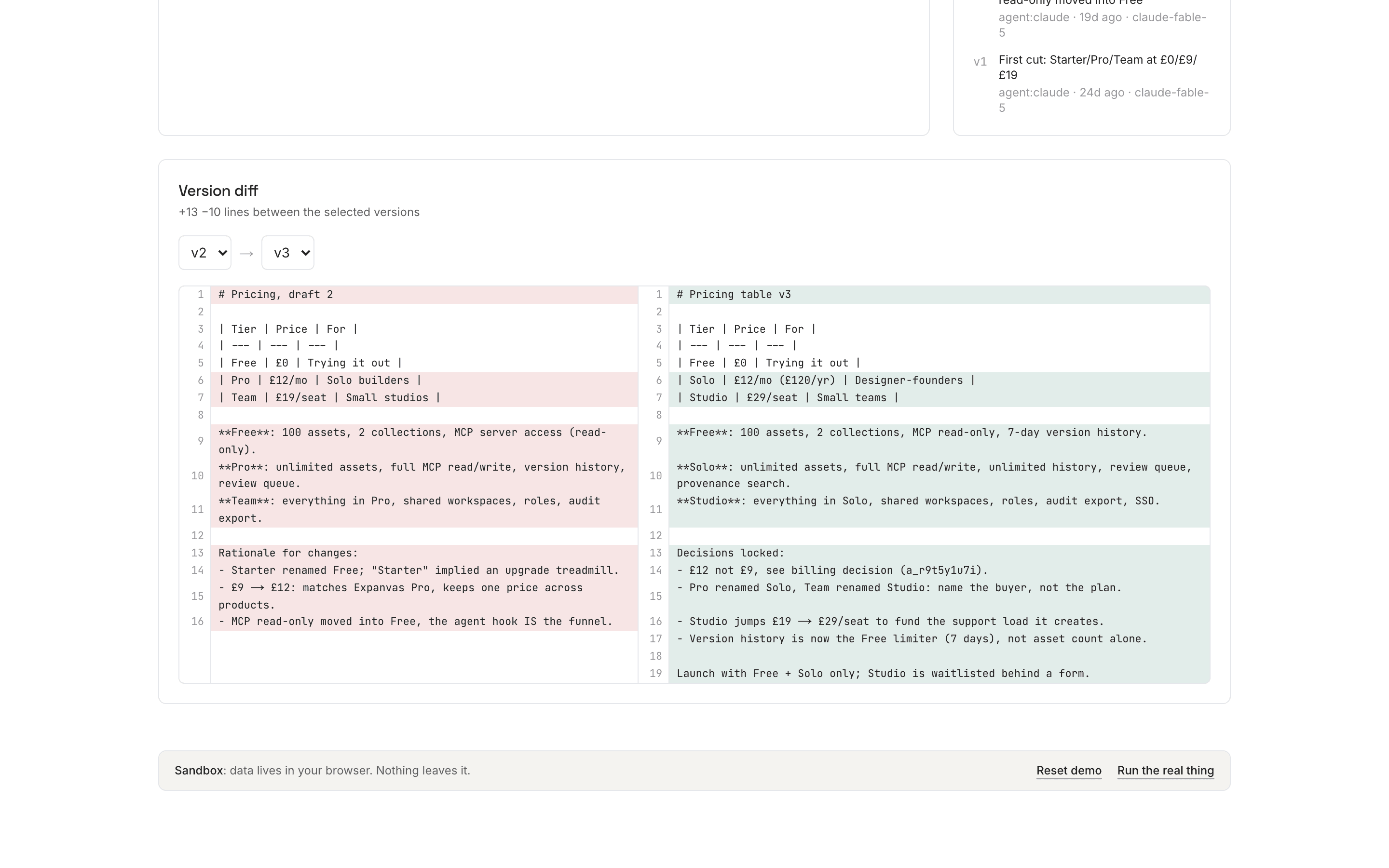
Task: Click "agent:claude · 24d ago" version metadata
Action: pyautogui.click(x=1104, y=100)
